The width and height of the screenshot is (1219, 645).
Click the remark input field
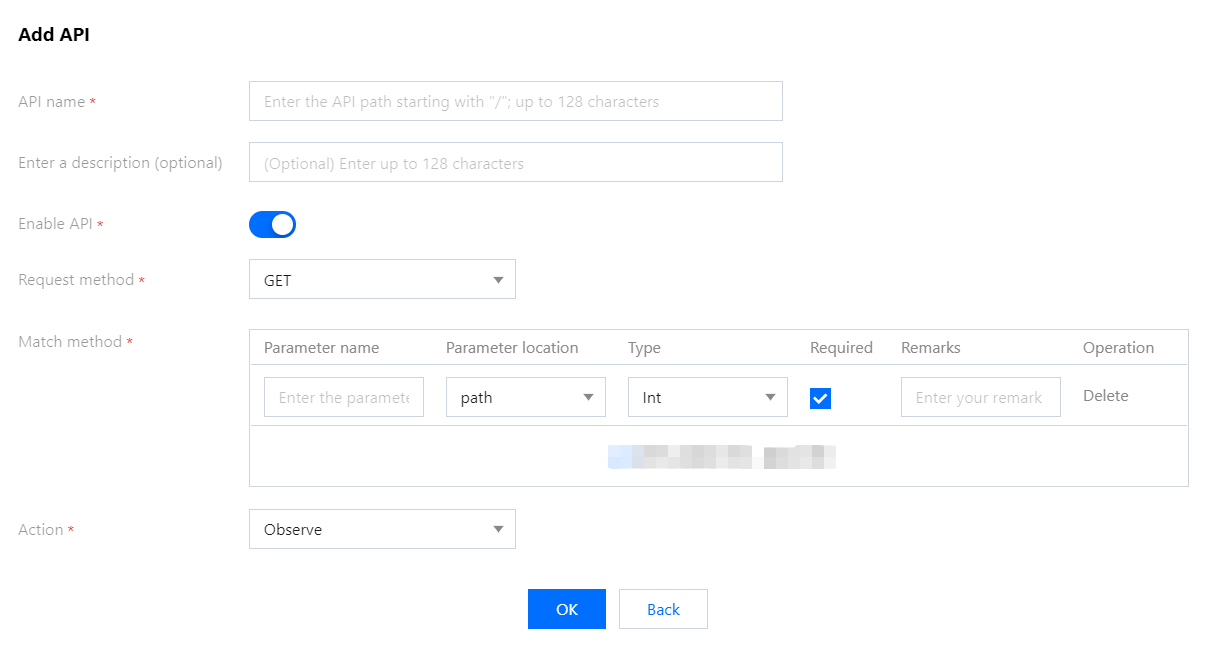980,397
